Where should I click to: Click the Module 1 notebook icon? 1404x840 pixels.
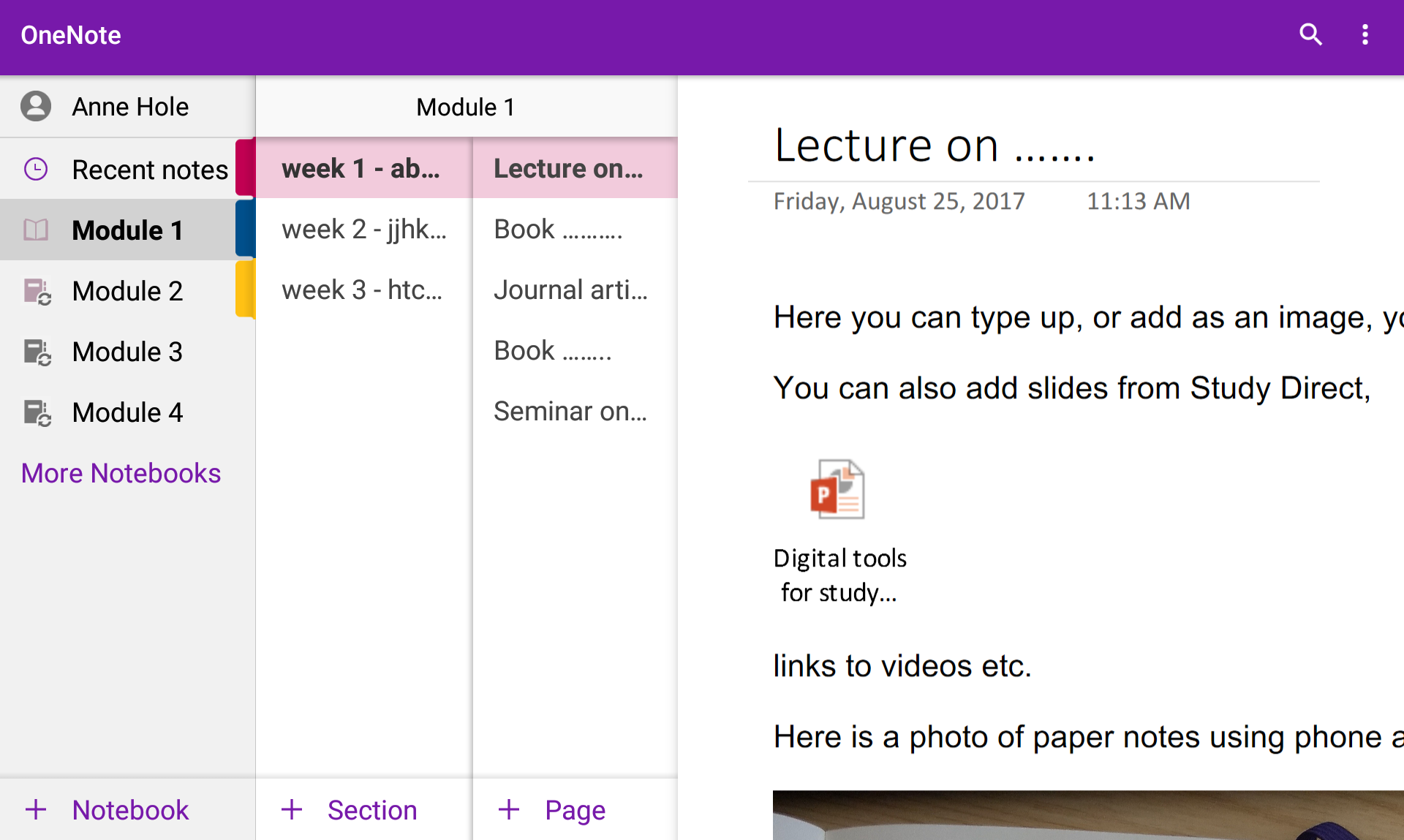pyautogui.click(x=36, y=230)
